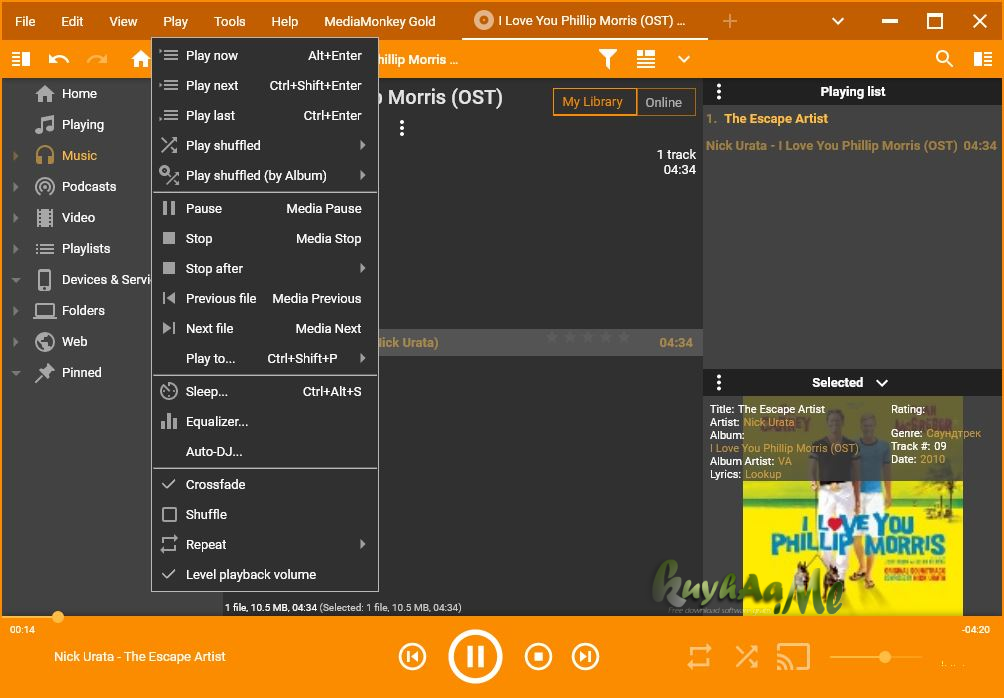Open Playing list panel menu dots
1004x699 pixels.
point(718,92)
